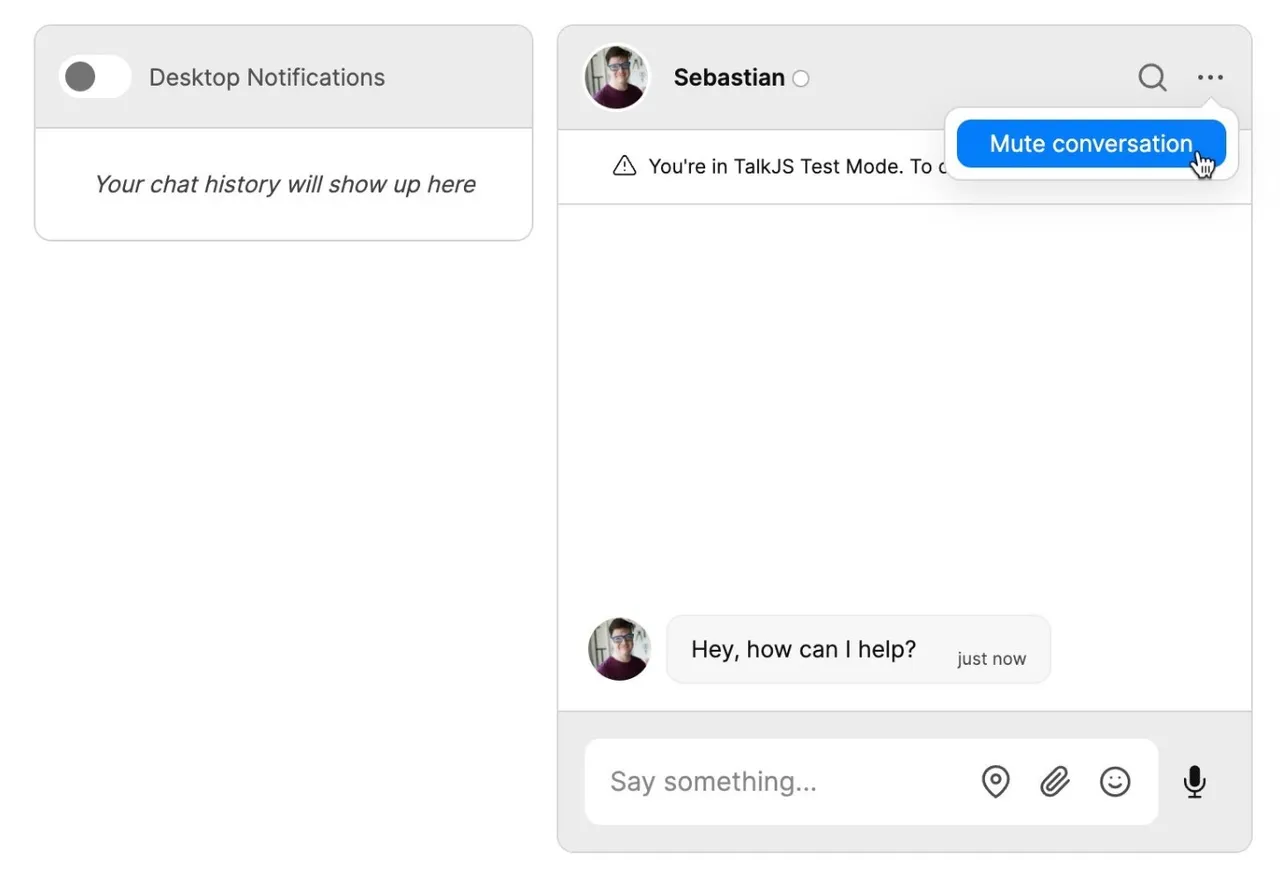Attach a file with the paperclip icon

[x=1054, y=782]
